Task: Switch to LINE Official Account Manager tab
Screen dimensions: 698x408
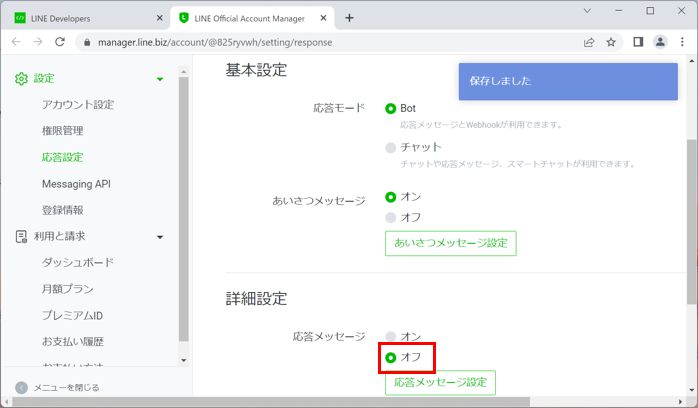Action: 252,18
